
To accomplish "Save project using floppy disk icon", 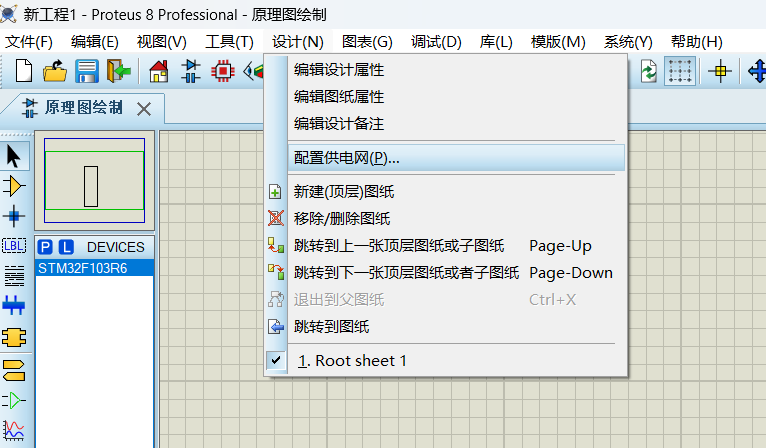I will click(87, 71).
